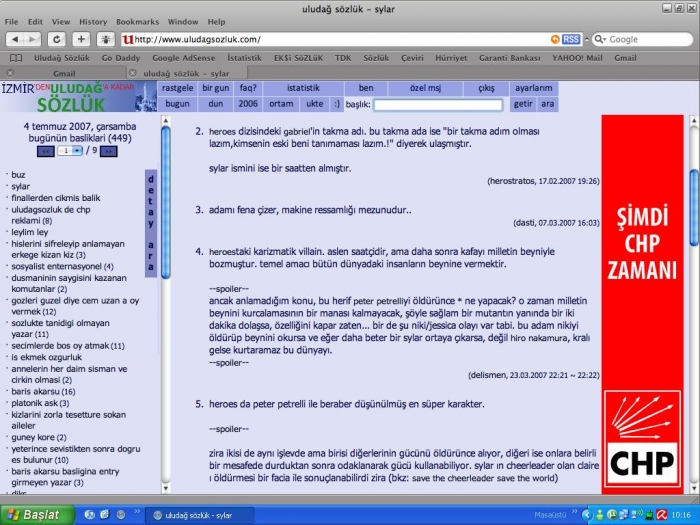
Task: Click the orange snapback icon in address bar
Action: click(x=555, y=39)
